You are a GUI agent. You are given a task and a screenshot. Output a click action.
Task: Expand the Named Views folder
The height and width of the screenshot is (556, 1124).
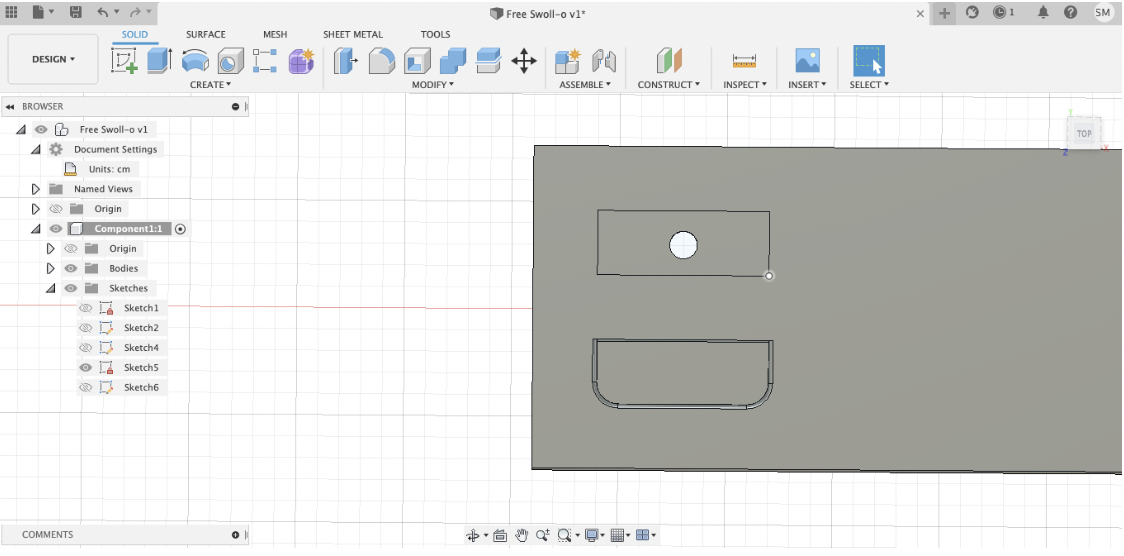(x=36, y=189)
